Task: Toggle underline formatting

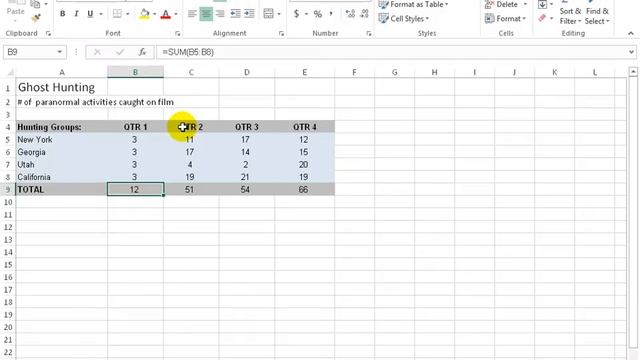Action: [x=90, y=14]
